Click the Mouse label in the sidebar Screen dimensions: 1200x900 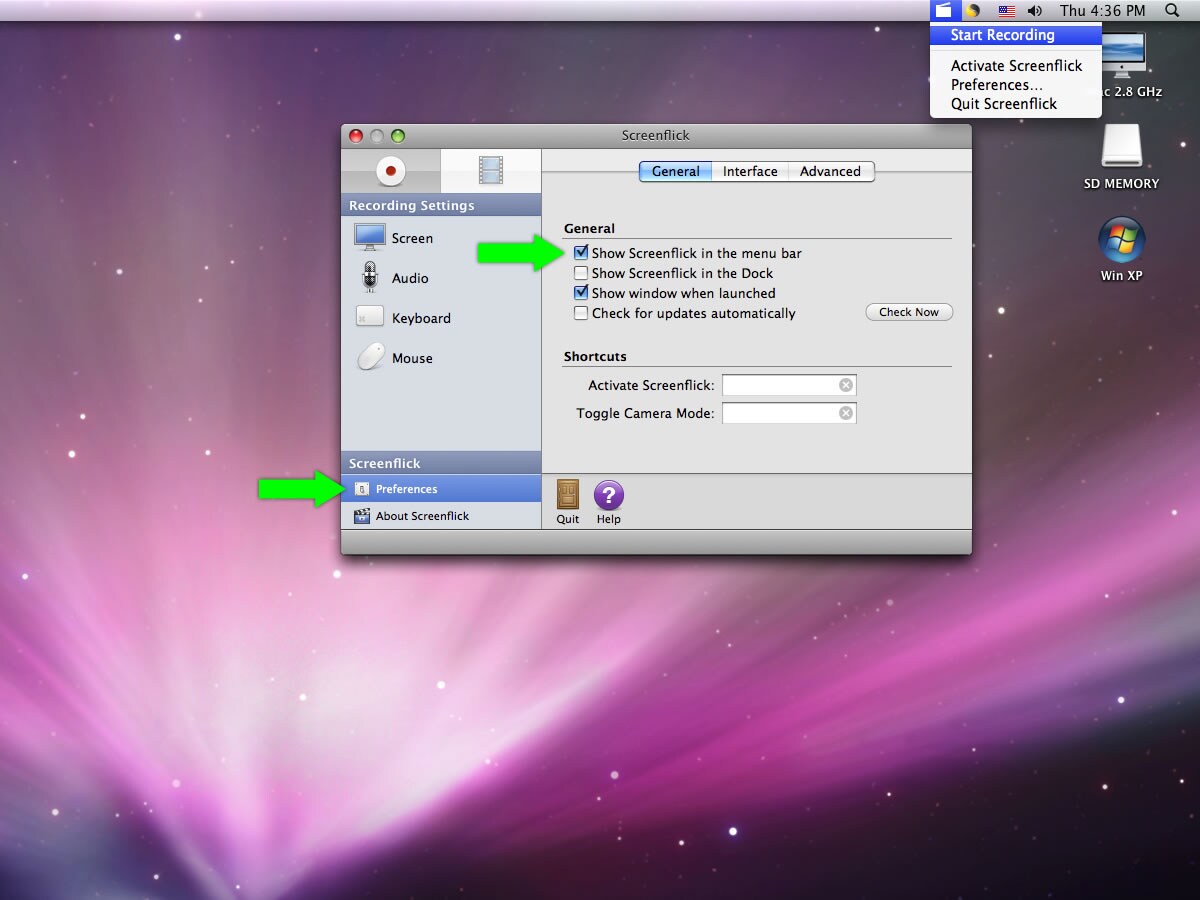(x=412, y=358)
